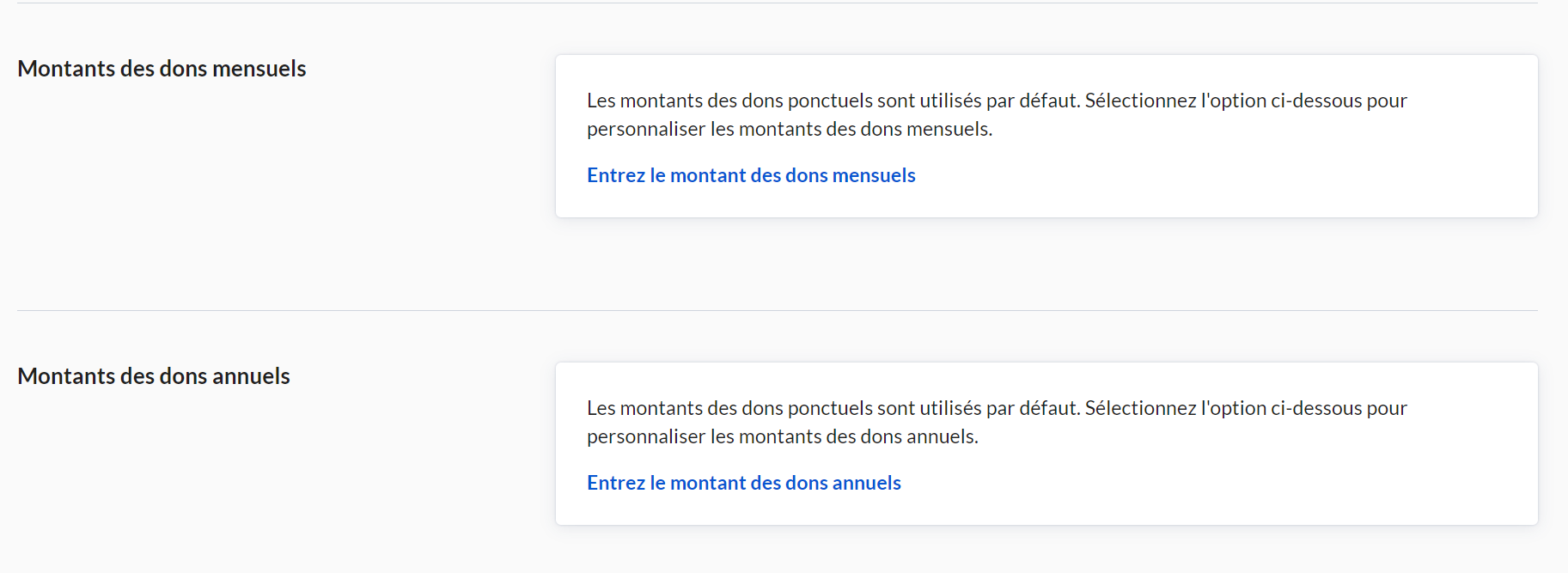
Task: Click blank space right of the annual link
Action: point(1203,483)
